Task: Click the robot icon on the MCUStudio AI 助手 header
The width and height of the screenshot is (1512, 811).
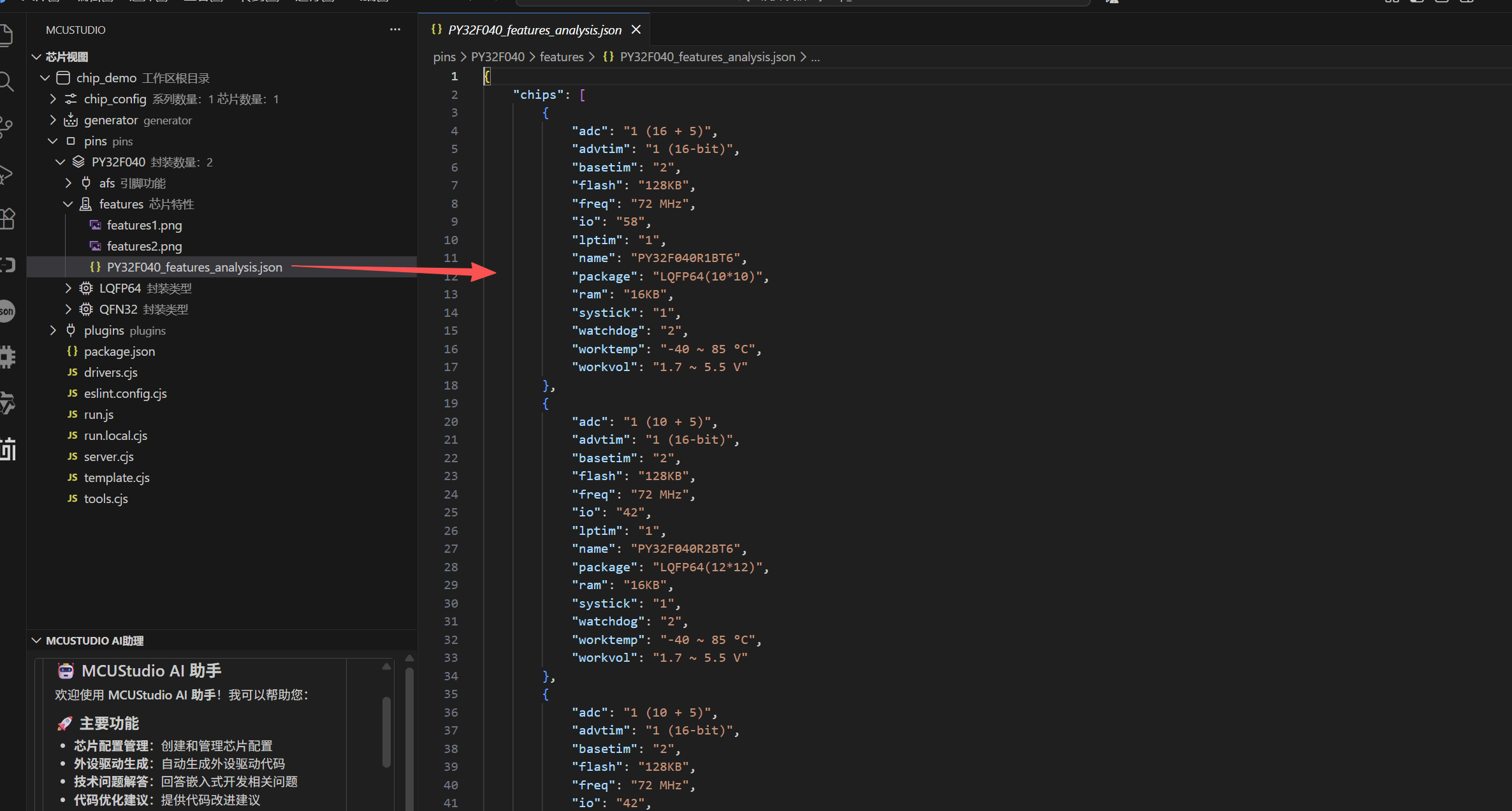Action: point(66,670)
